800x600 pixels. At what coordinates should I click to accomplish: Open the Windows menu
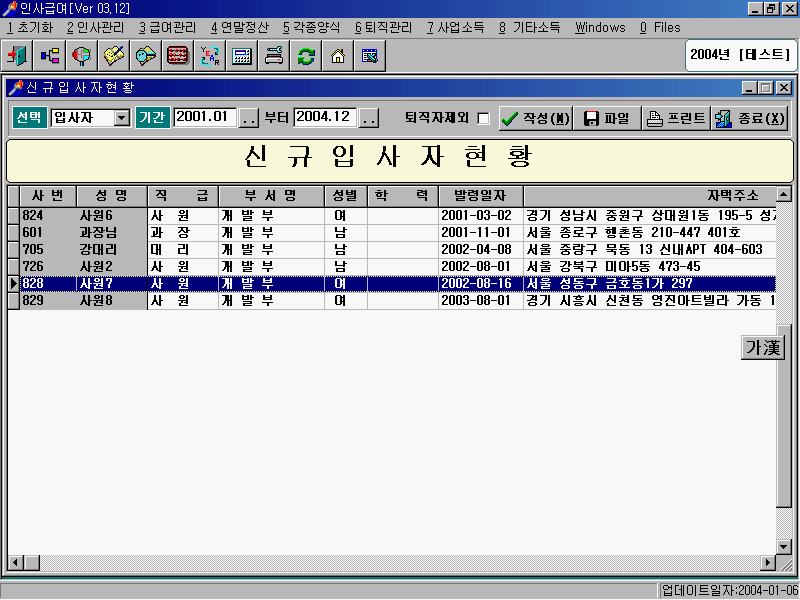point(600,28)
